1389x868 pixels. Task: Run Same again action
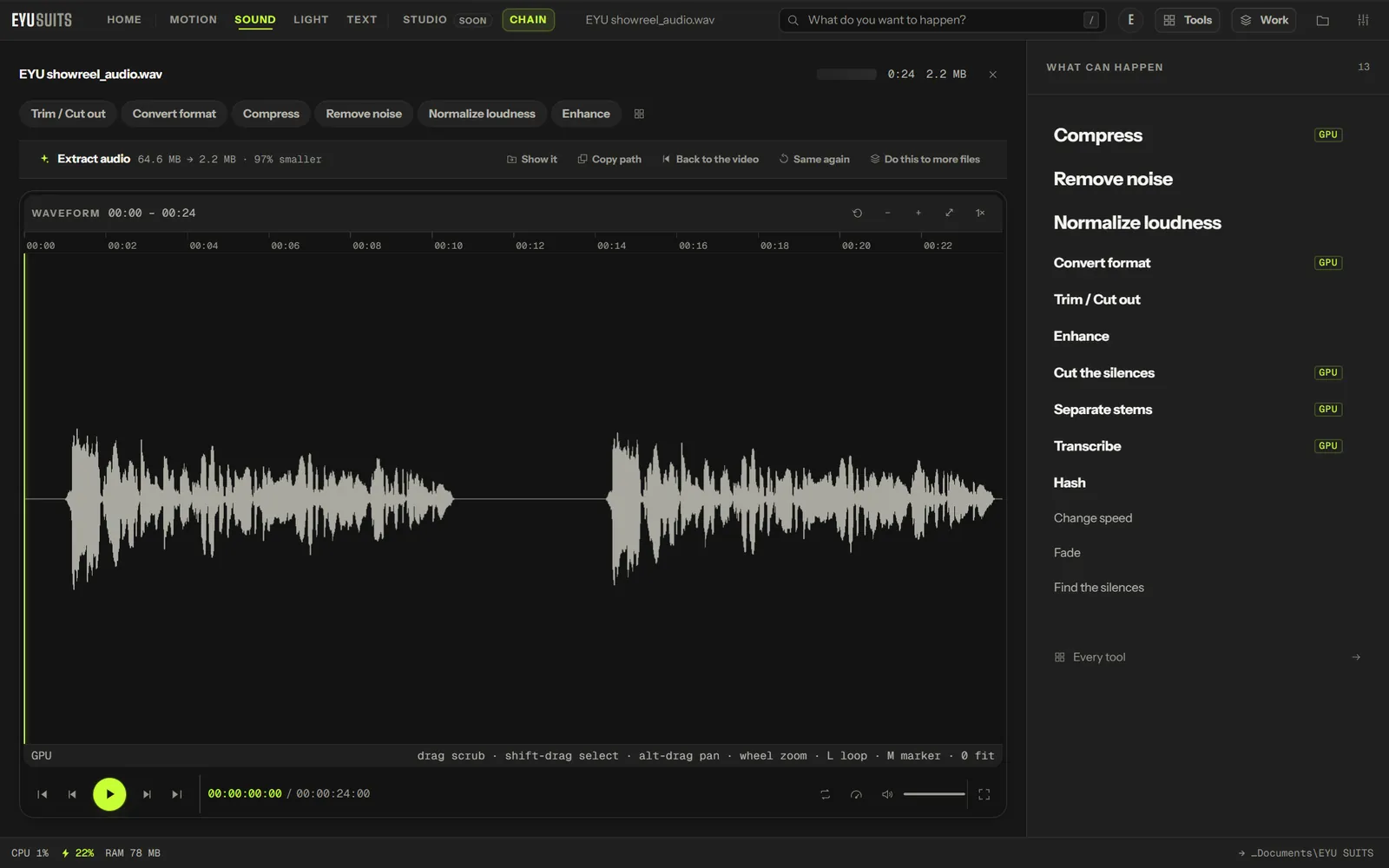click(814, 160)
